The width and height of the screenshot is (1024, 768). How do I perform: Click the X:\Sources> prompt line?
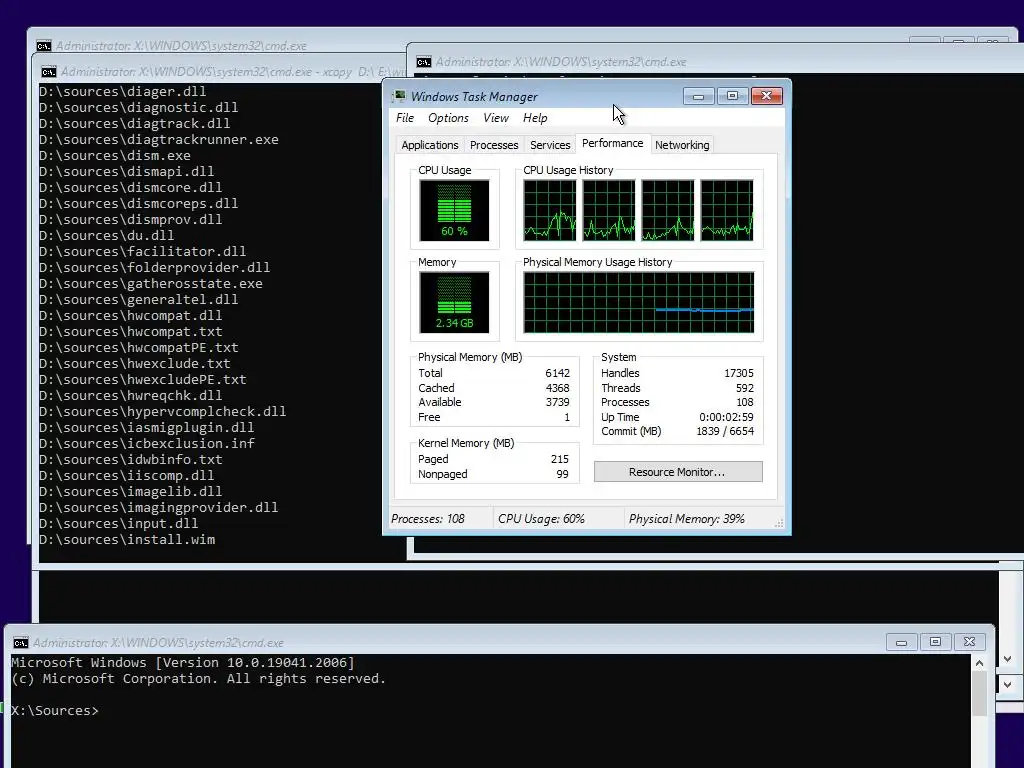pos(55,711)
